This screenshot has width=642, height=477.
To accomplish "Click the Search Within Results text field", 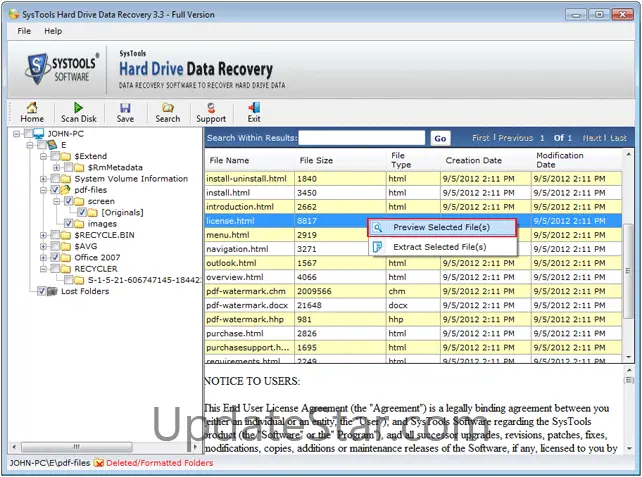I will [x=362, y=138].
